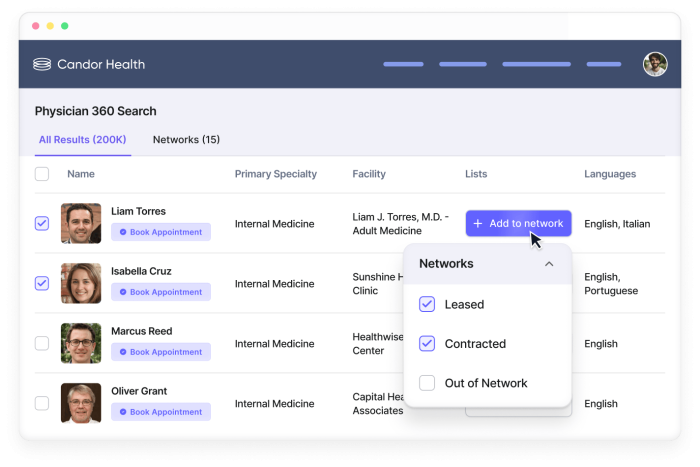Click badge icon on Isabella Cruz's Book Appointment
Image resolution: width=700 pixels, height=467 pixels.
(123, 292)
